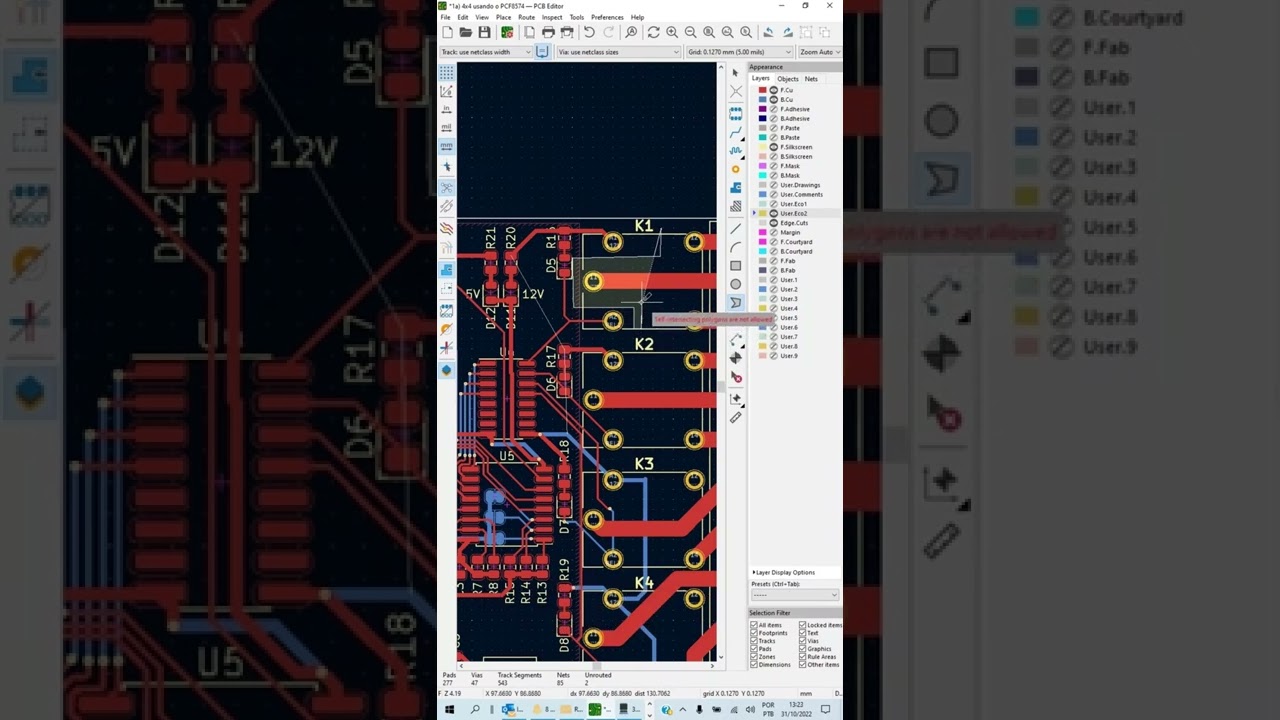The height and width of the screenshot is (720, 1280).
Task: Uncheck Footprints in Selection Filter
Action: [754, 633]
